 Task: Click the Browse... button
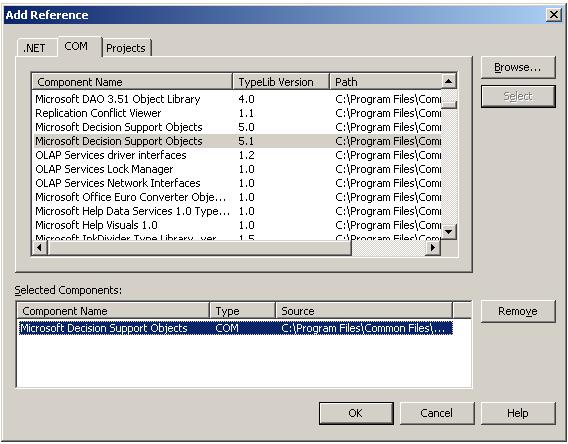tap(518, 67)
